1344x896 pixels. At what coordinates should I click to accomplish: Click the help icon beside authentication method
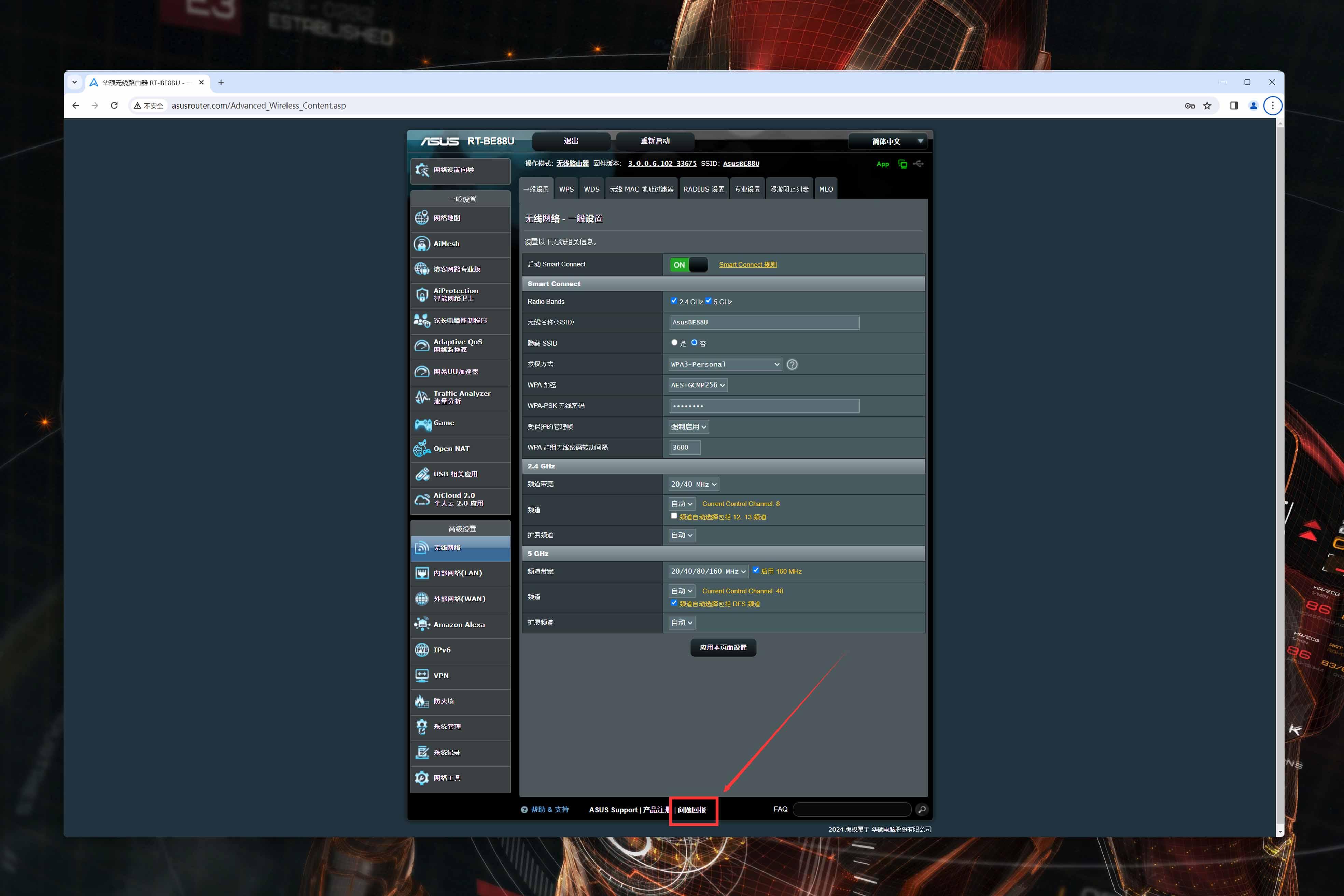pyautogui.click(x=792, y=365)
